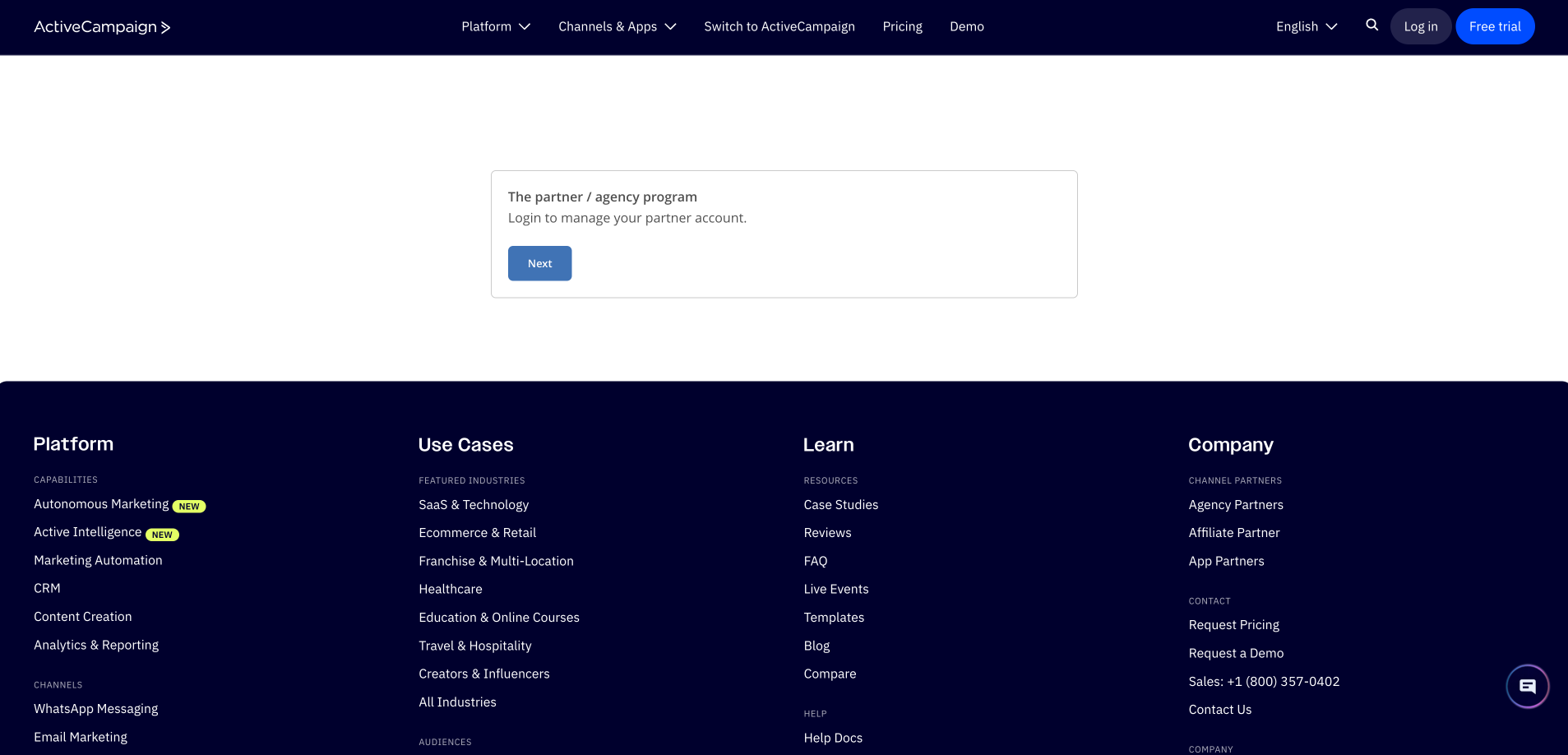Screen dimensions: 1568x755
Task: Open the FAQ link
Action: click(x=816, y=561)
